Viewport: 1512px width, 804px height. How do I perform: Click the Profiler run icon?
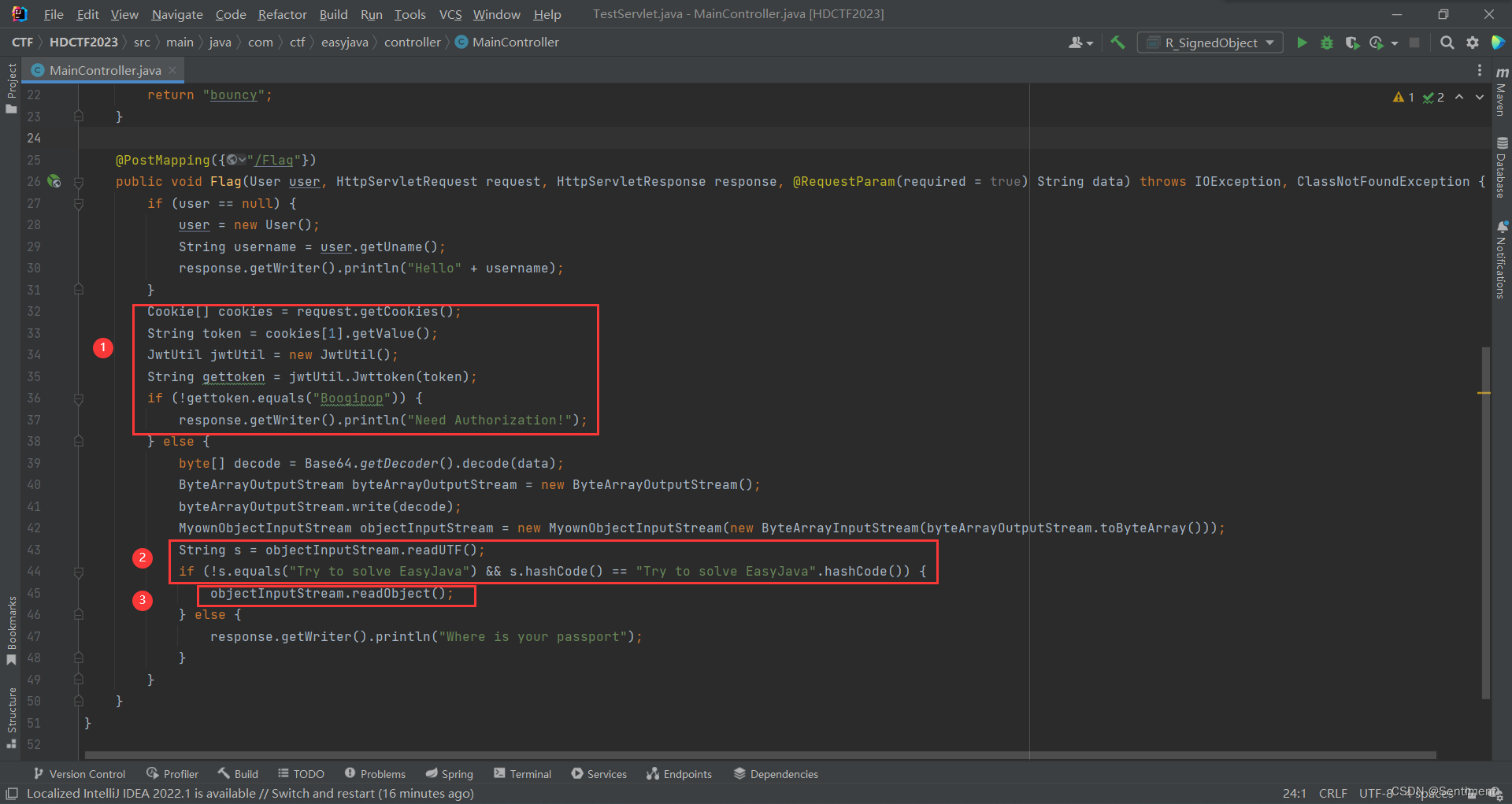pyautogui.click(x=1377, y=43)
